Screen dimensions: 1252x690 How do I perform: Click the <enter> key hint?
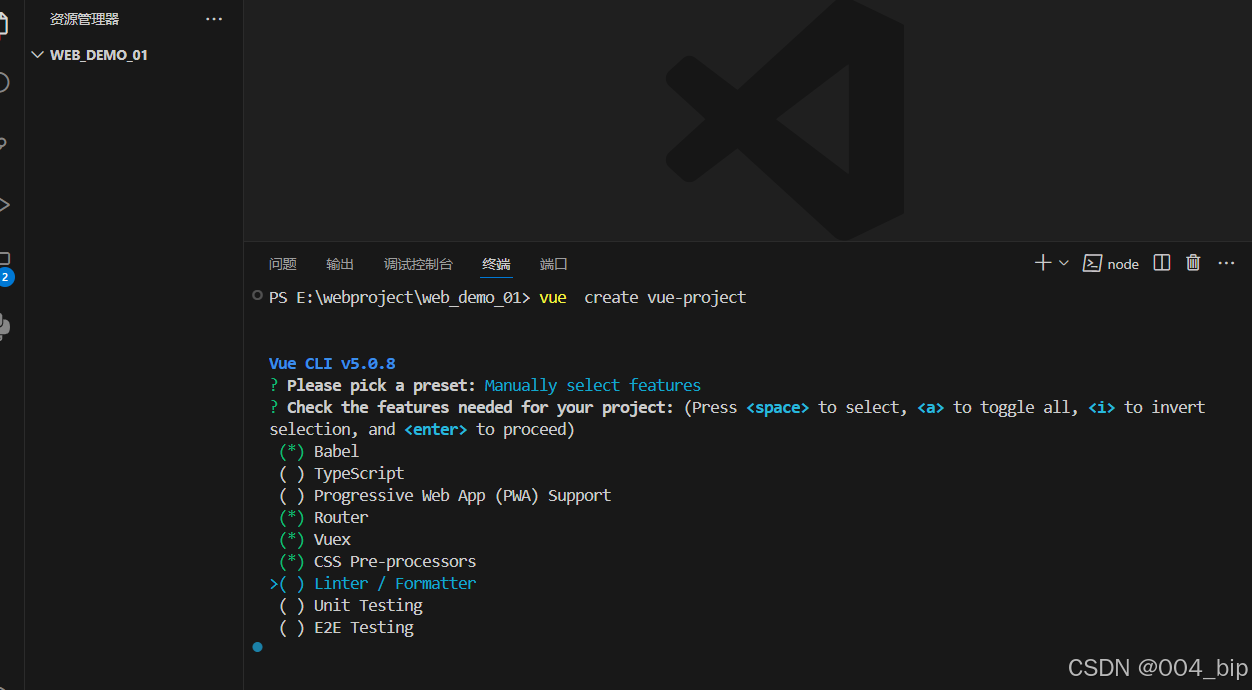tap(436, 430)
